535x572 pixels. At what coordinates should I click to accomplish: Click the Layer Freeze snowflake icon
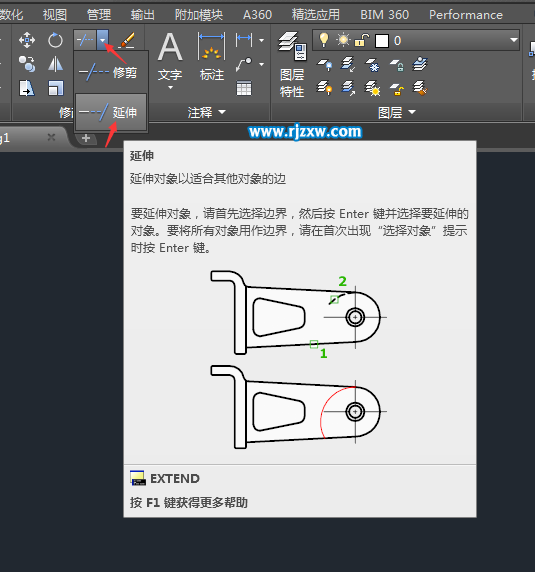coord(372,65)
